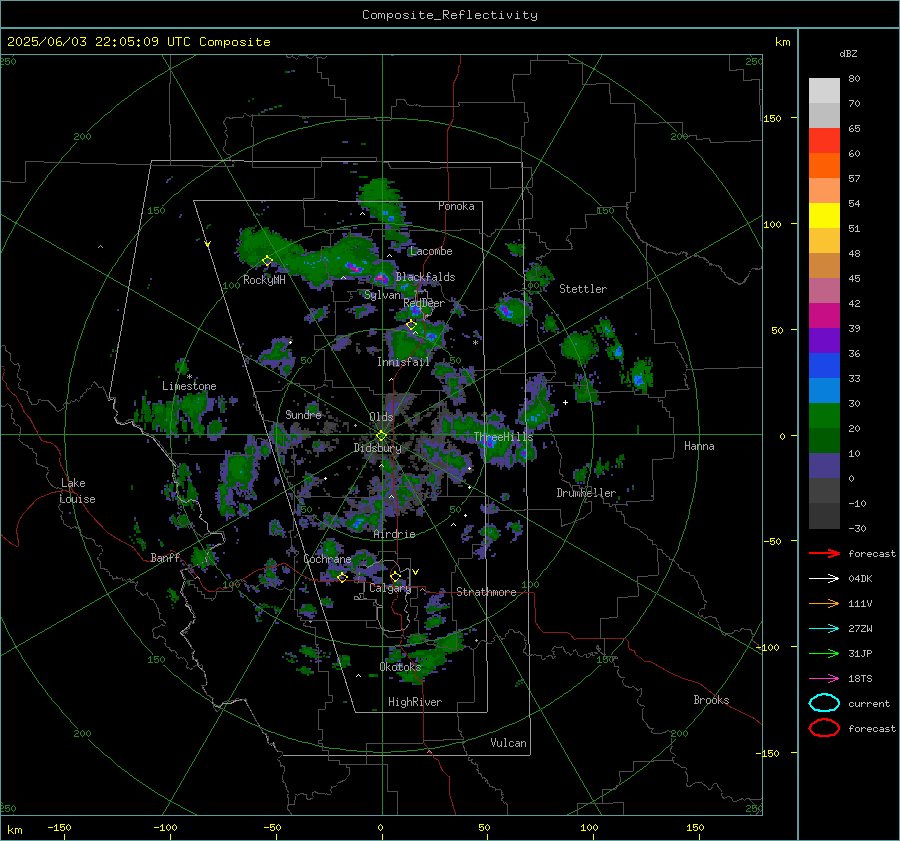Image resolution: width=900 pixels, height=841 pixels.
Task: Click the cyan 27ZW arrow legend icon
Action: pos(824,629)
